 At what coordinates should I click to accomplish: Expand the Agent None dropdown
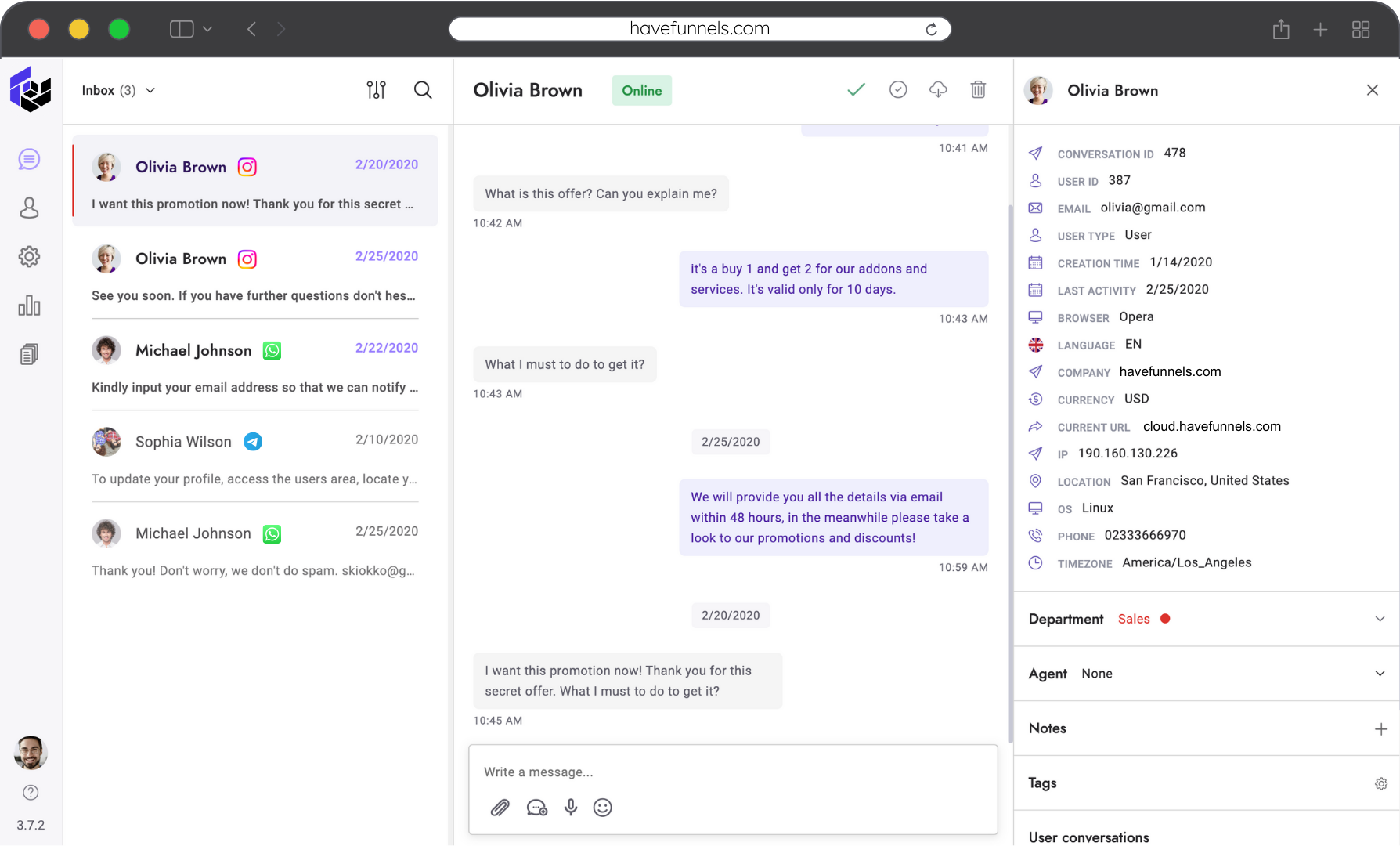tap(1380, 674)
